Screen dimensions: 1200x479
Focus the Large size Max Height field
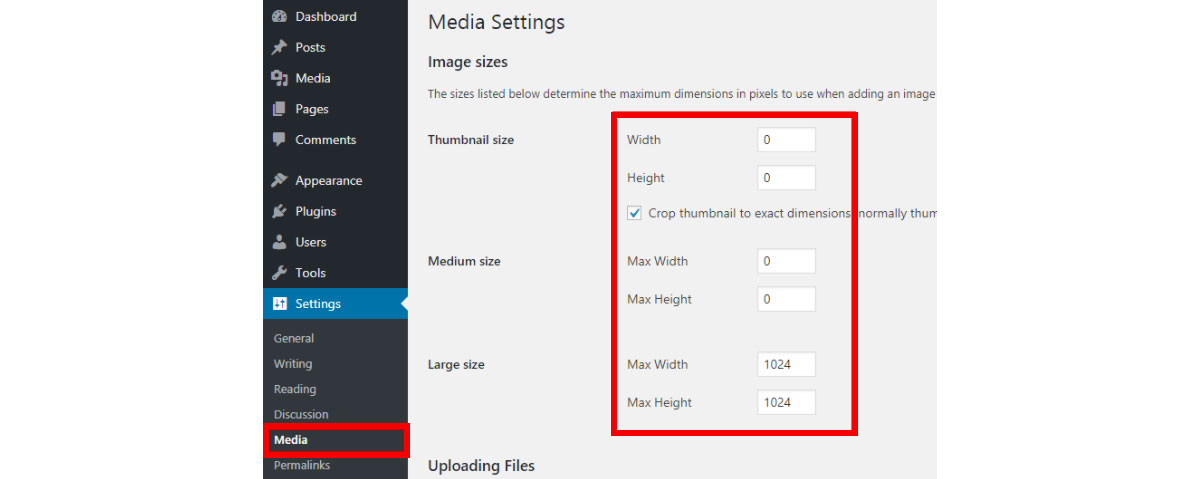tap(786, 402)
